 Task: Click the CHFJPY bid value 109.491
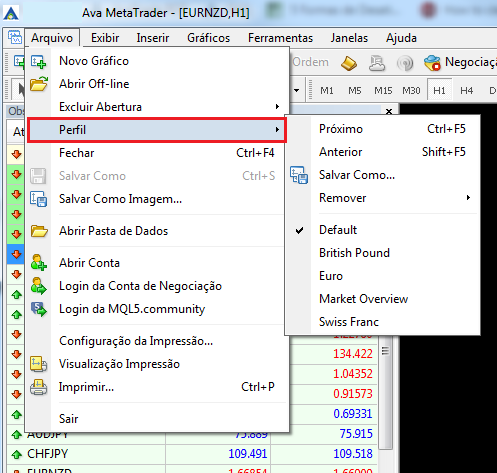click(x=248, y=454)
